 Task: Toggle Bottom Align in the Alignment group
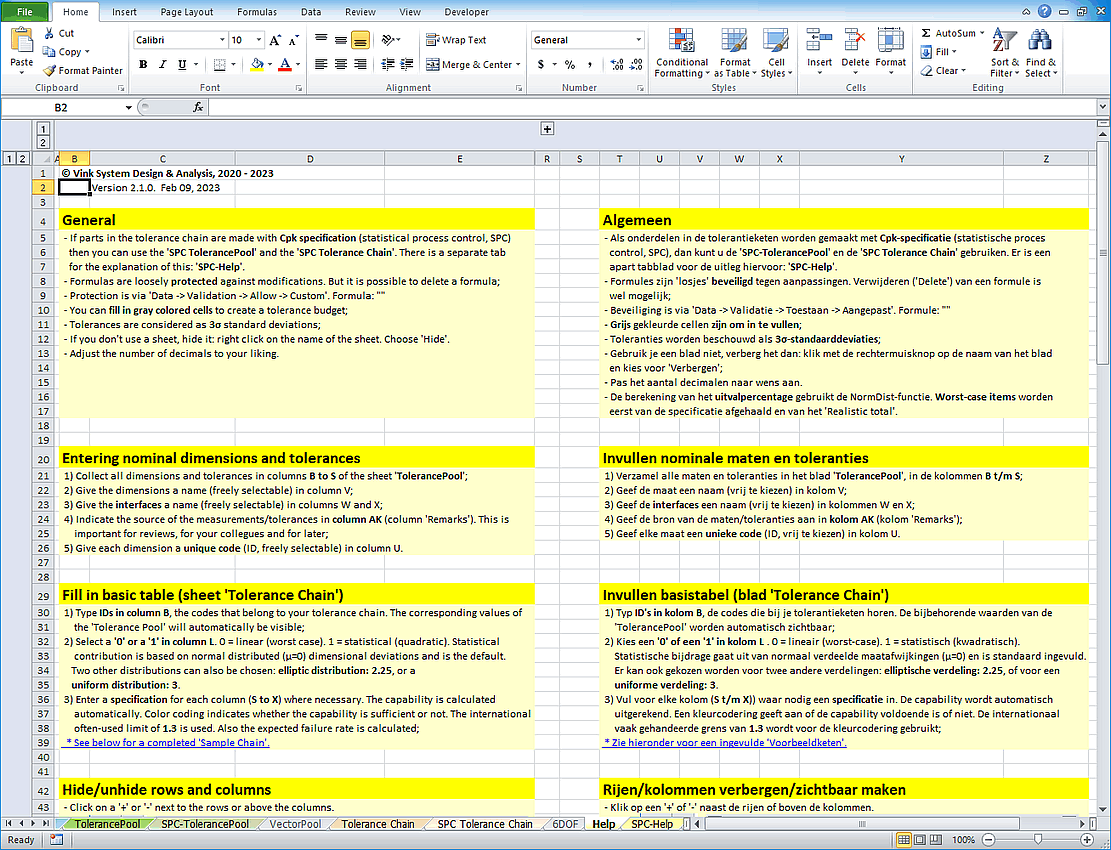[x=360, y=40]
